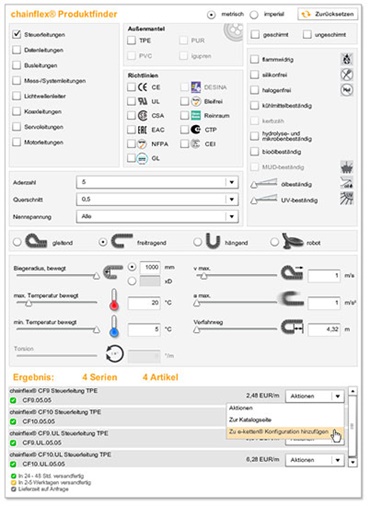The height and width of the screenshot is (506, 370).
Task: Click the halogen-free icon beside halogenfrei
Action: [347, 90]
